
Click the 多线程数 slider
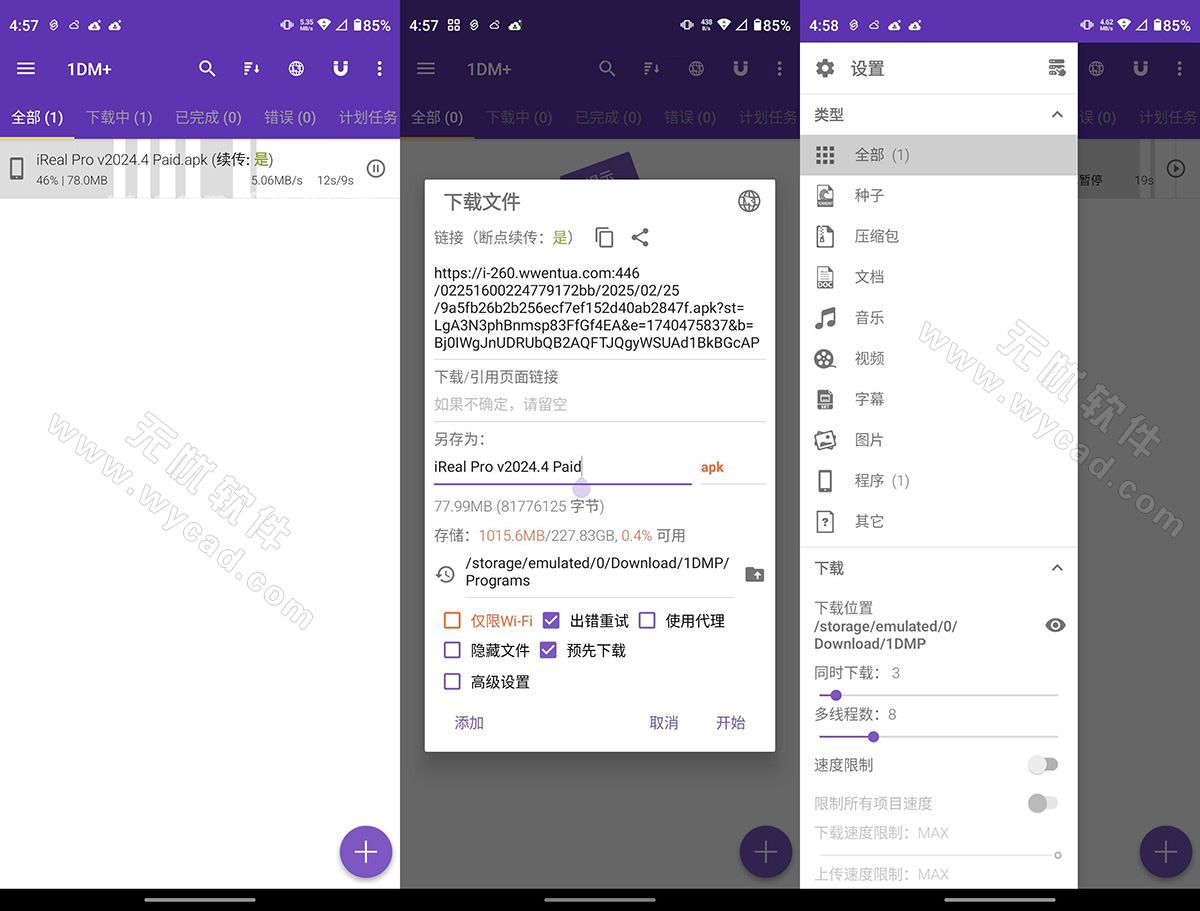coord(937,737)
